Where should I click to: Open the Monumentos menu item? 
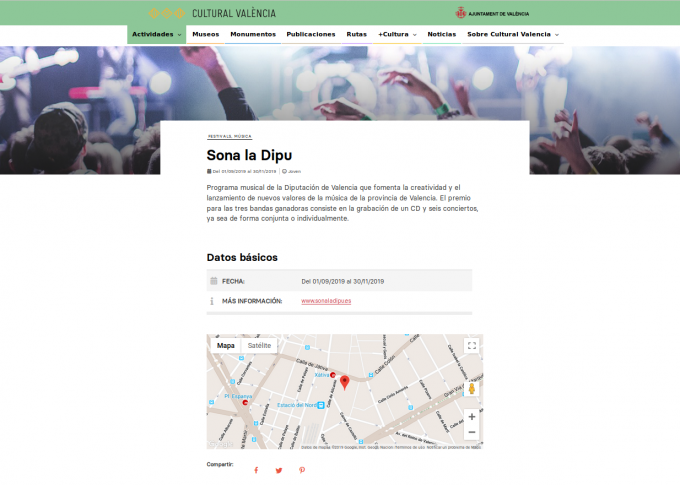click(252, 34)
